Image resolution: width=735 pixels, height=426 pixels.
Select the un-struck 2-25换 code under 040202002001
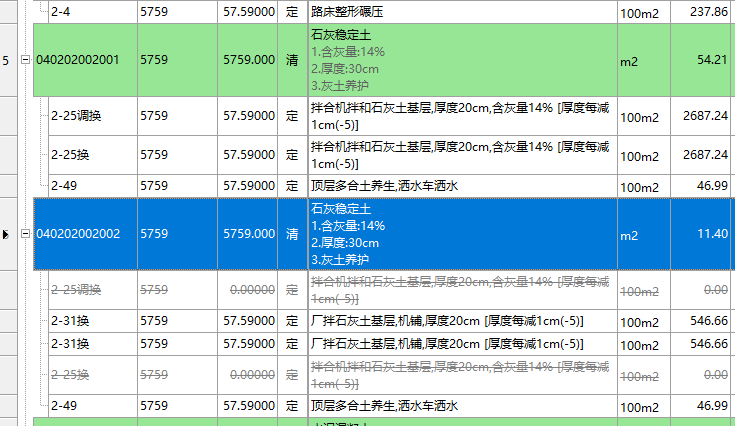(x=70, y=155)
